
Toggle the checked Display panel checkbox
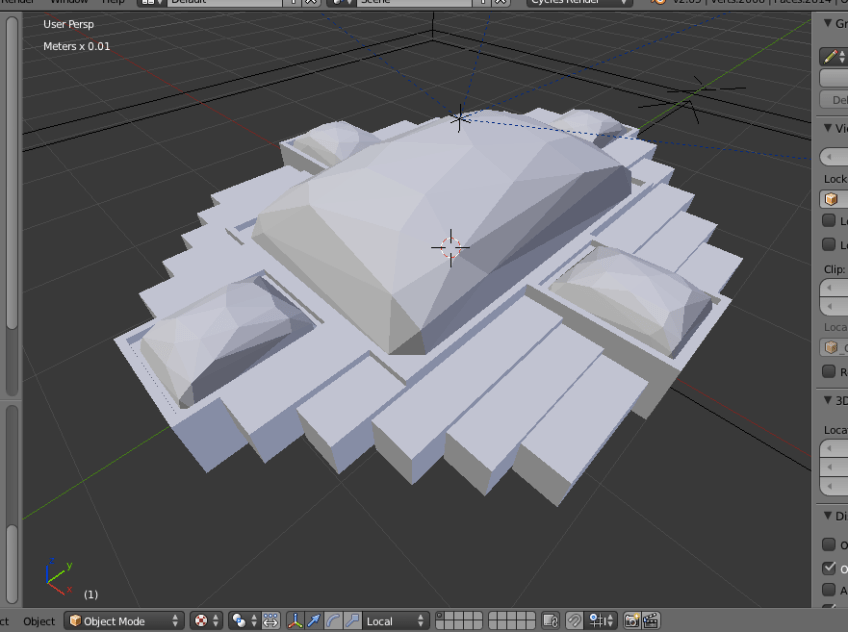(829, 568)
